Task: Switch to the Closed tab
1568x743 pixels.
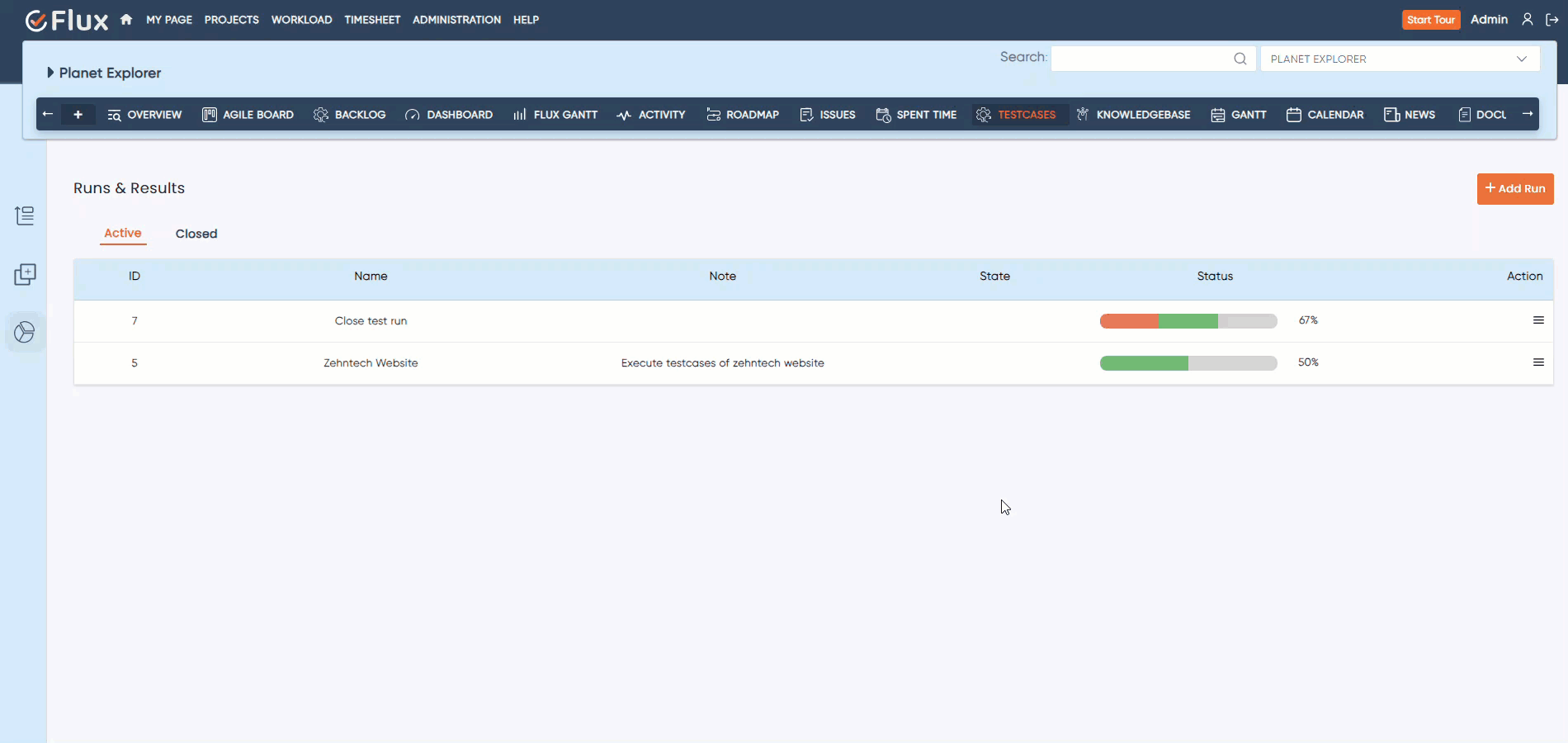Action: (196, 234)
